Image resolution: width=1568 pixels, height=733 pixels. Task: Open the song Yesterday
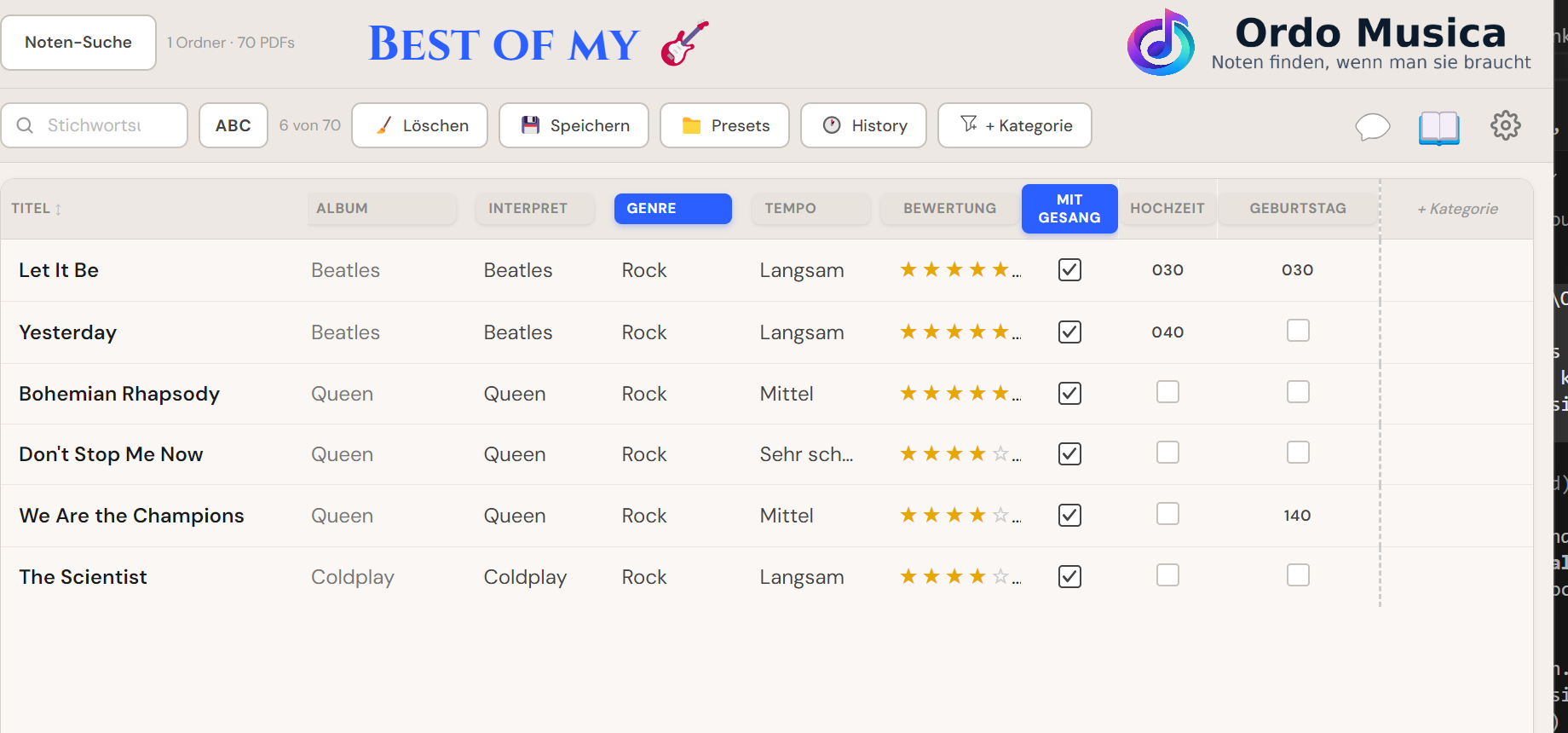68,332
